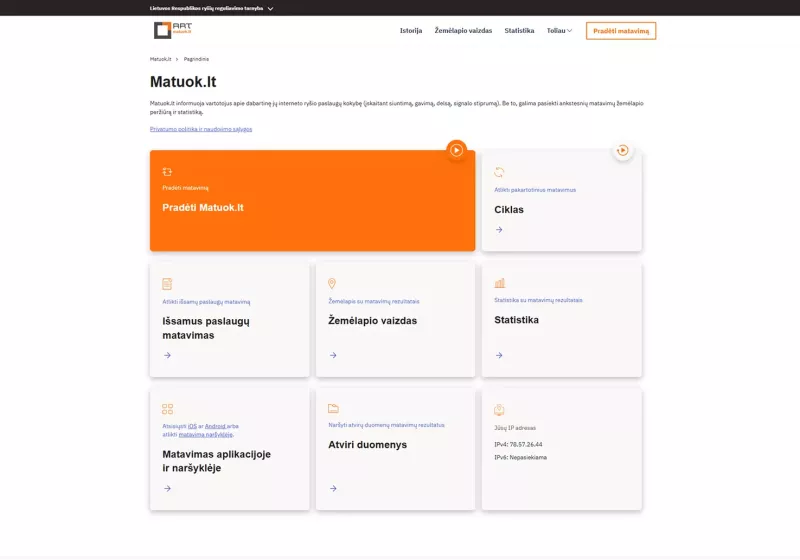800x560 pixels.
Task: Click the arrow under Statistika card title
Action: tap(499, 355)
